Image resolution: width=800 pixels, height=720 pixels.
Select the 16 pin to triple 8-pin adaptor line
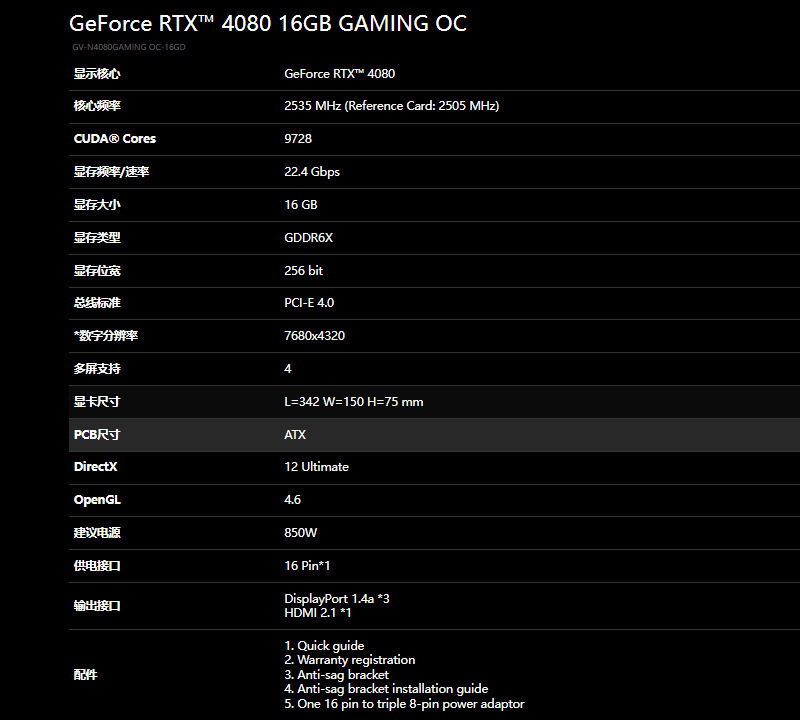(x=404, y=704)
